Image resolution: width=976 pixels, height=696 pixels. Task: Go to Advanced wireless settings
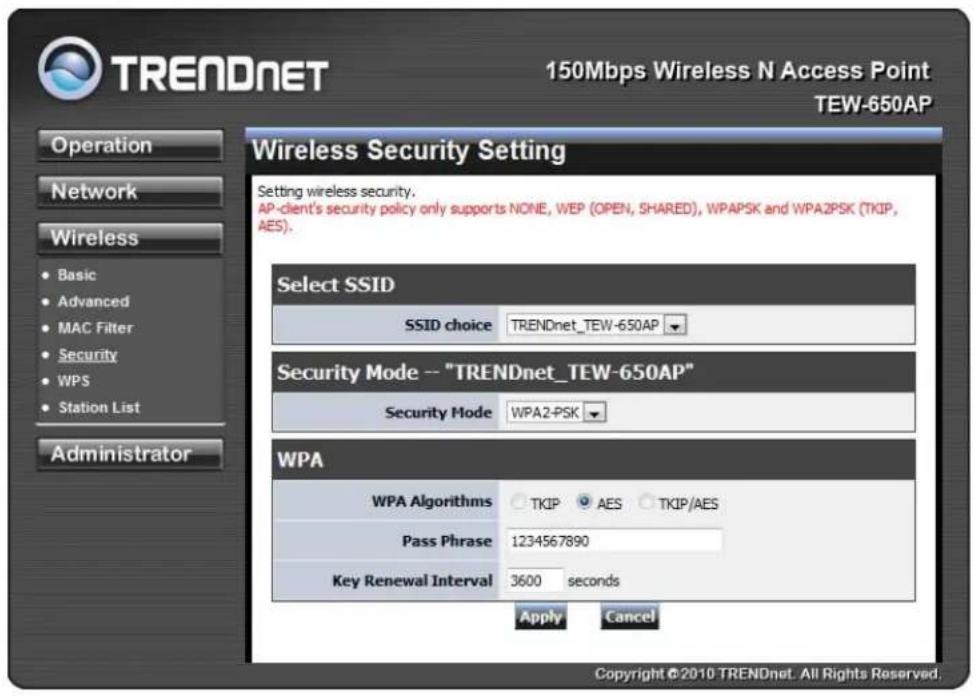tap(93, 302)
